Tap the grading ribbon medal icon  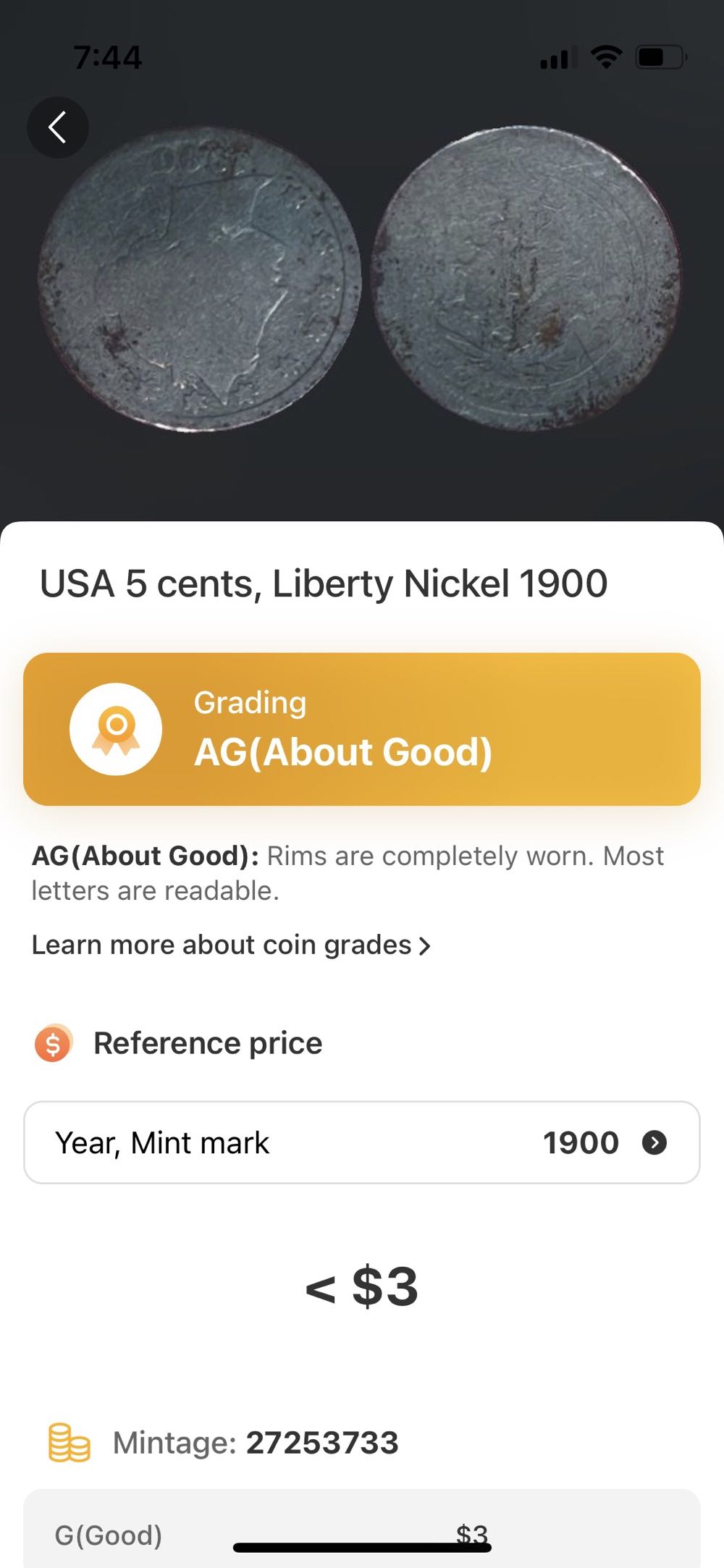coord(116,729)
